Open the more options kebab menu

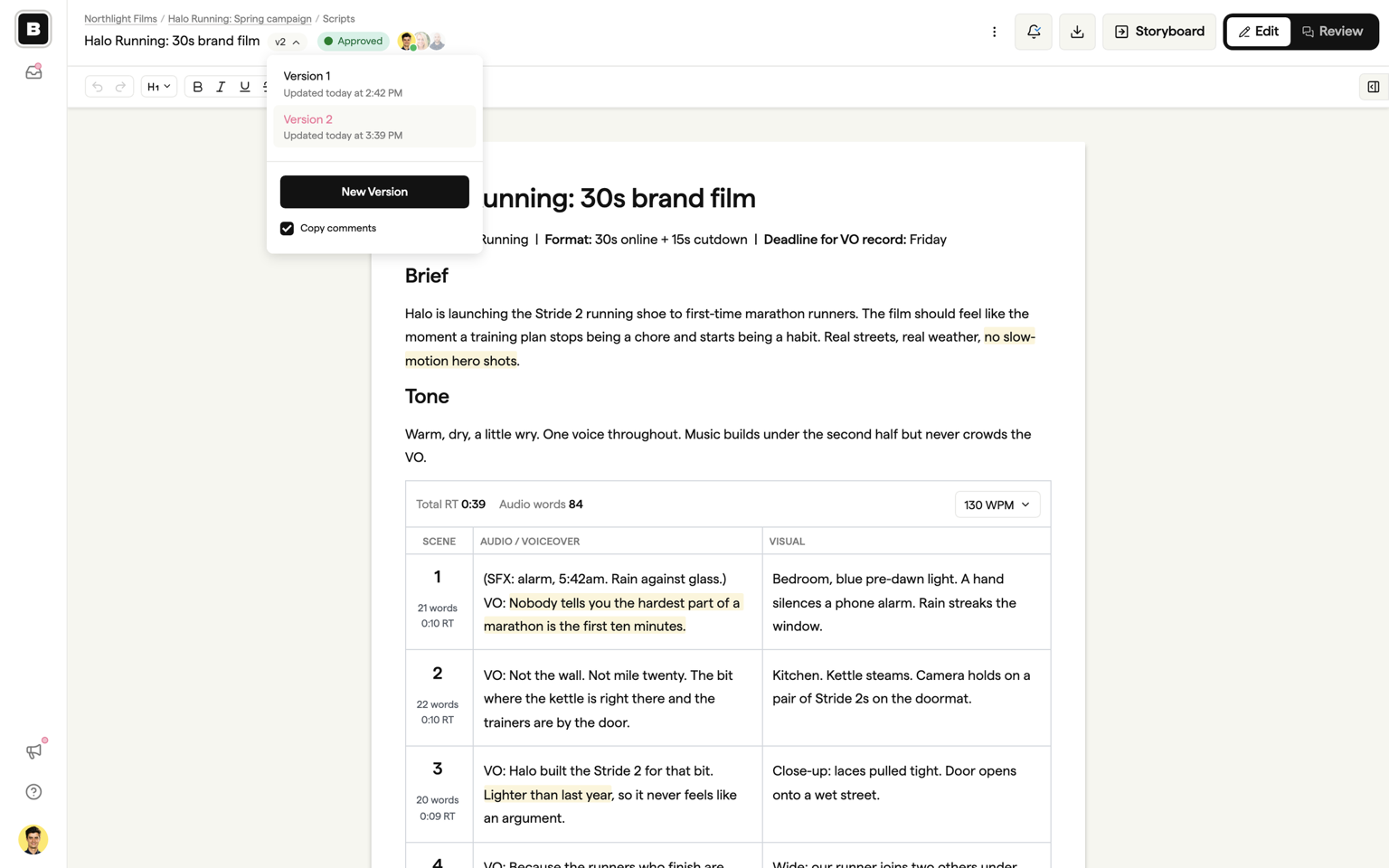[x=994, y=32]
